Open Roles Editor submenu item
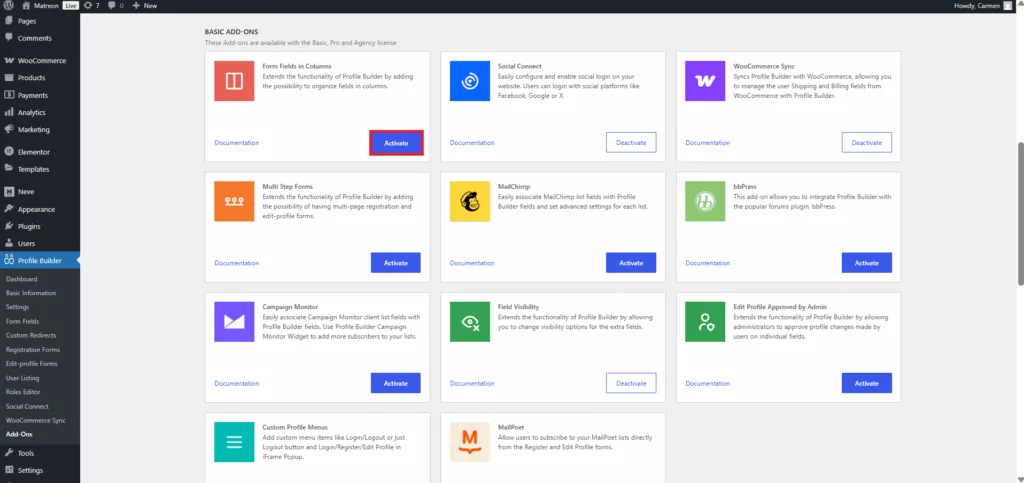 click(23, 392)
